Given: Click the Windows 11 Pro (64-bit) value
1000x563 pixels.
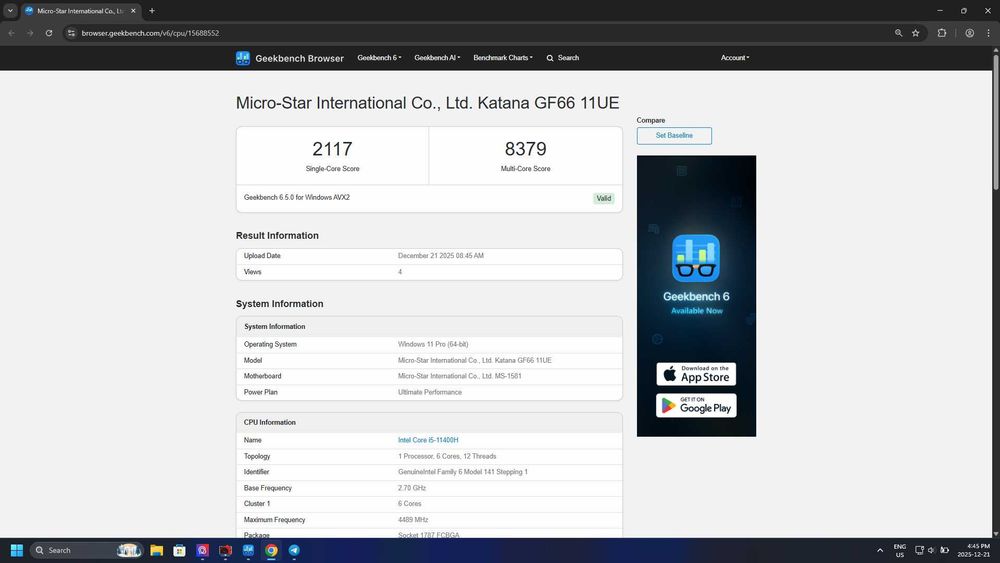Looking at the screenshot, I should pos(433,344).
